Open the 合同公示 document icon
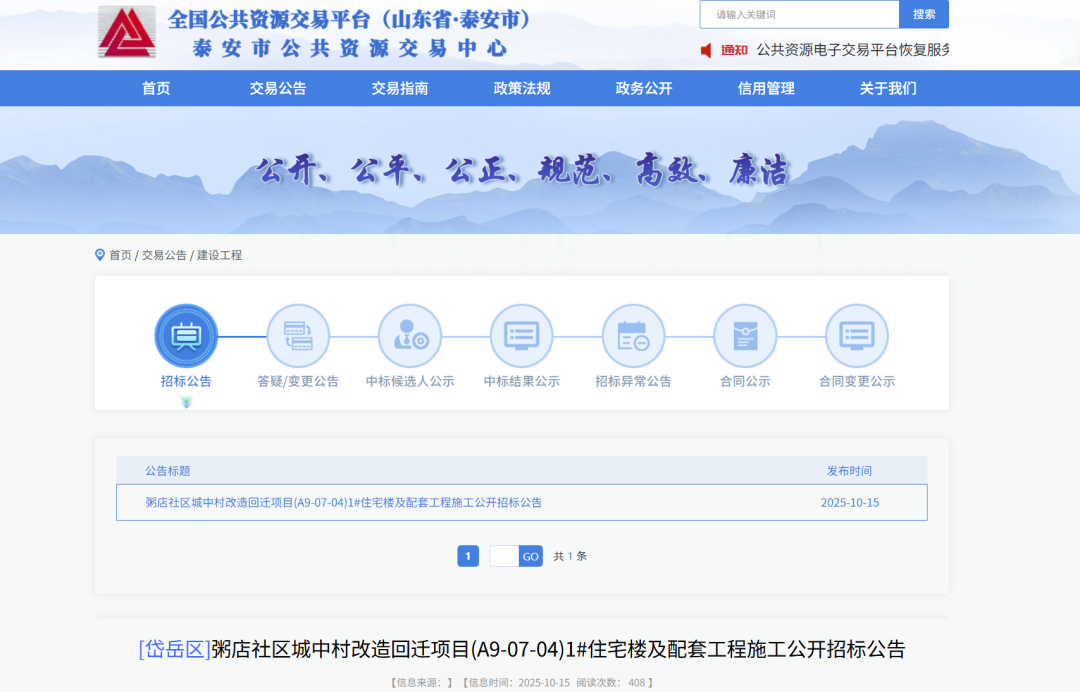The height and width of the screenshot is (692, 1080). coord(745,336)
